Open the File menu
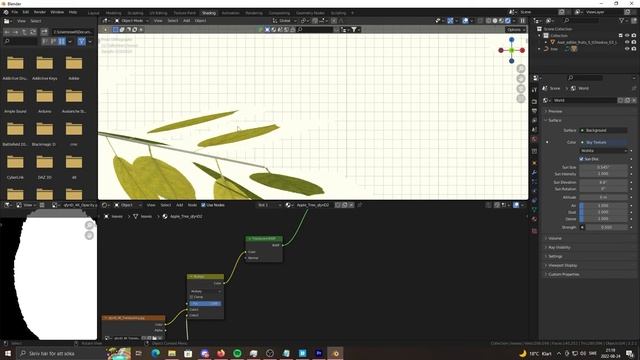The width and height of the screenshot is (640, 360). tap(15, 12)
